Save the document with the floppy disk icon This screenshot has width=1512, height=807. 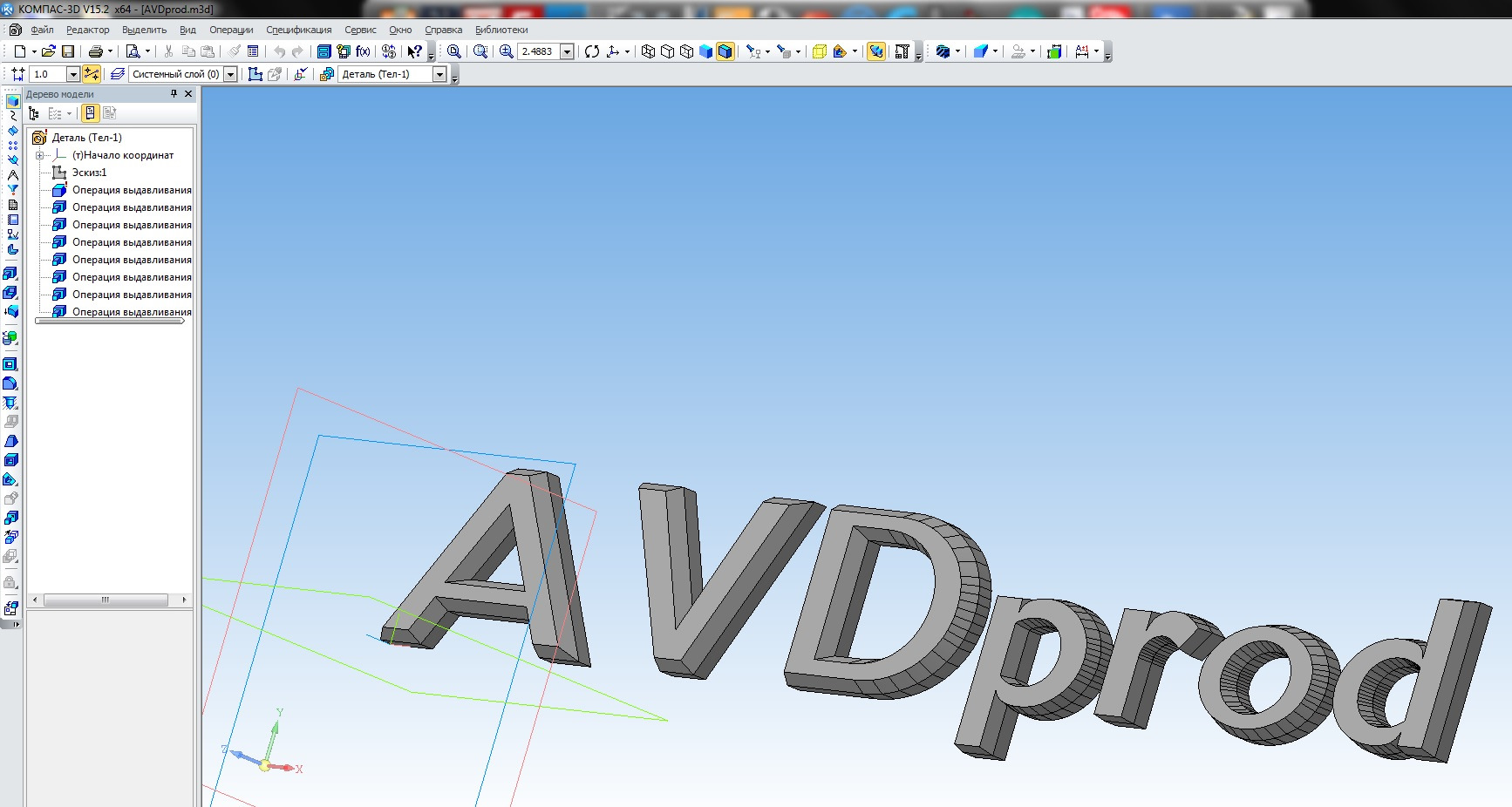click(68, 51)
